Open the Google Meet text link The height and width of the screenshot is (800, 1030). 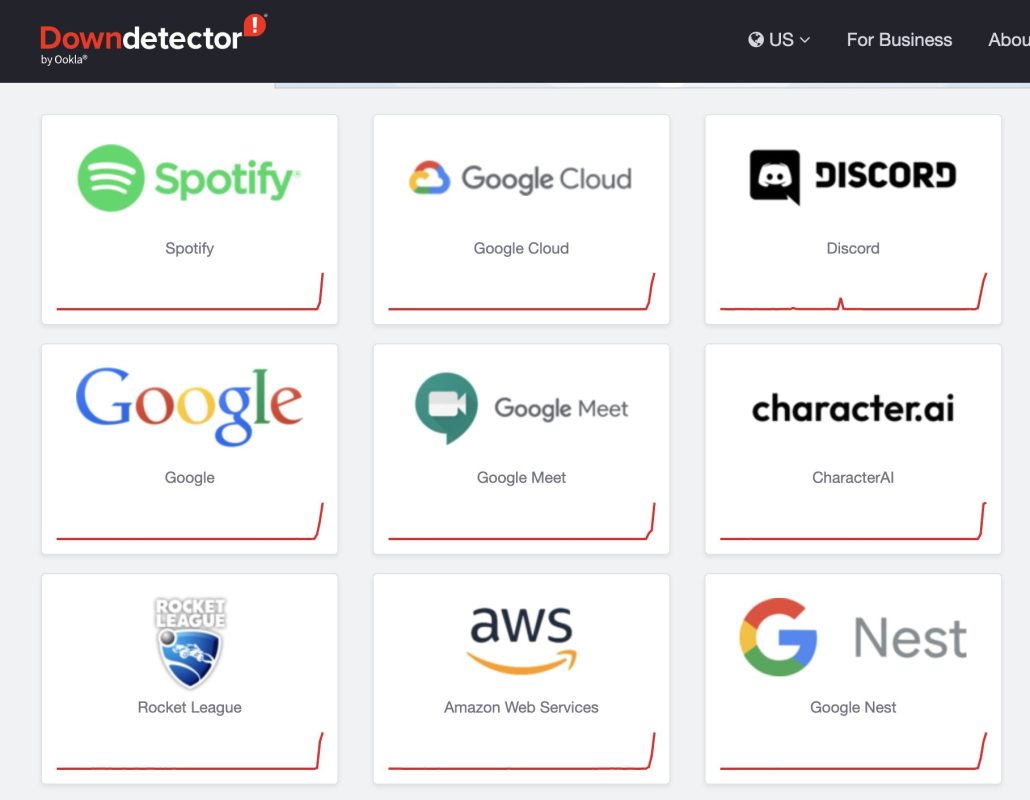pos(521,478)
